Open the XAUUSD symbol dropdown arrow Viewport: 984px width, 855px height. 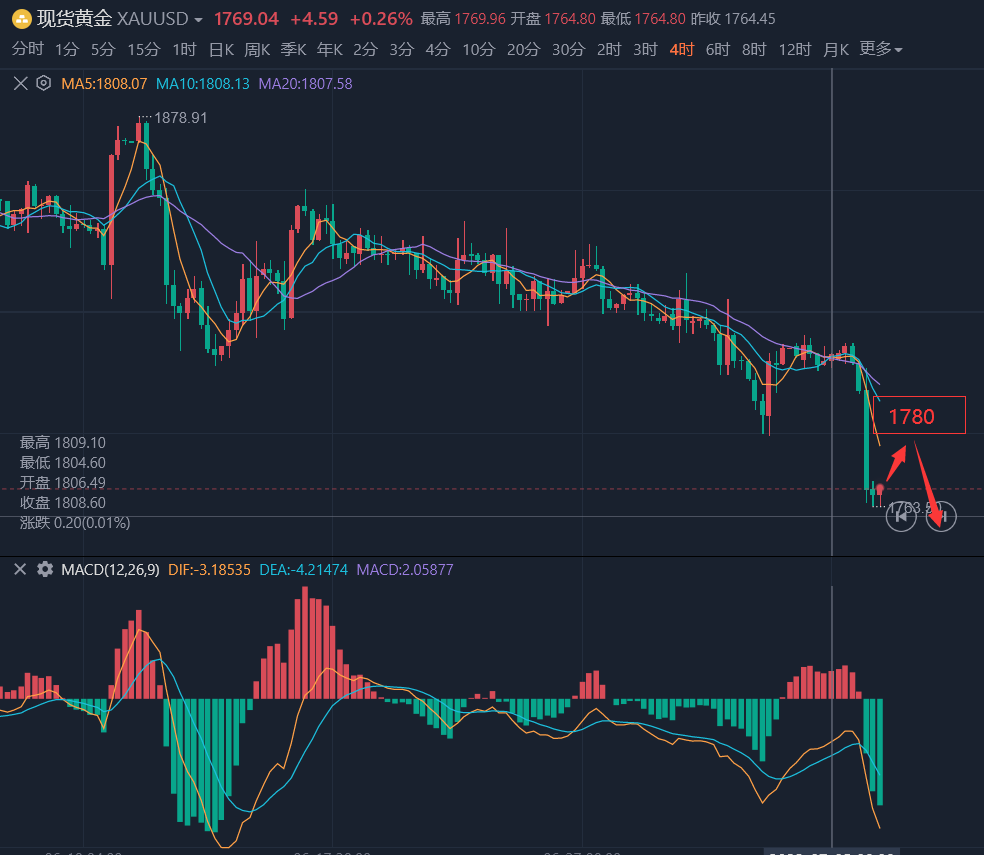198,20
